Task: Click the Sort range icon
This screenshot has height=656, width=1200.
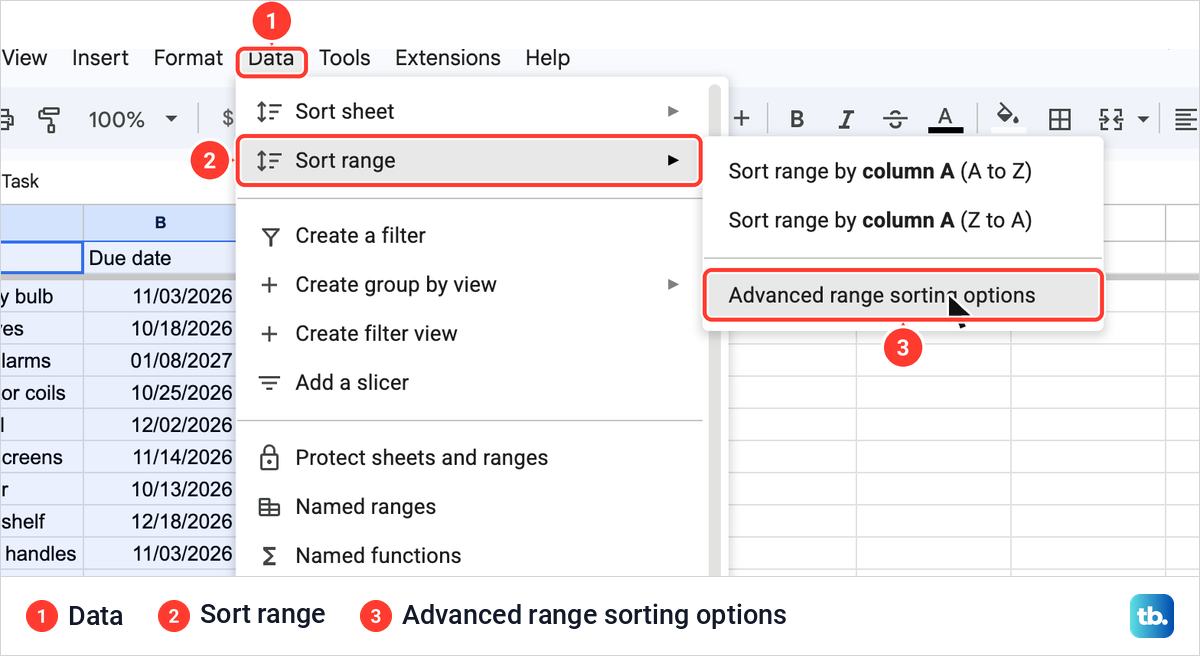Action: click(269, 160)
